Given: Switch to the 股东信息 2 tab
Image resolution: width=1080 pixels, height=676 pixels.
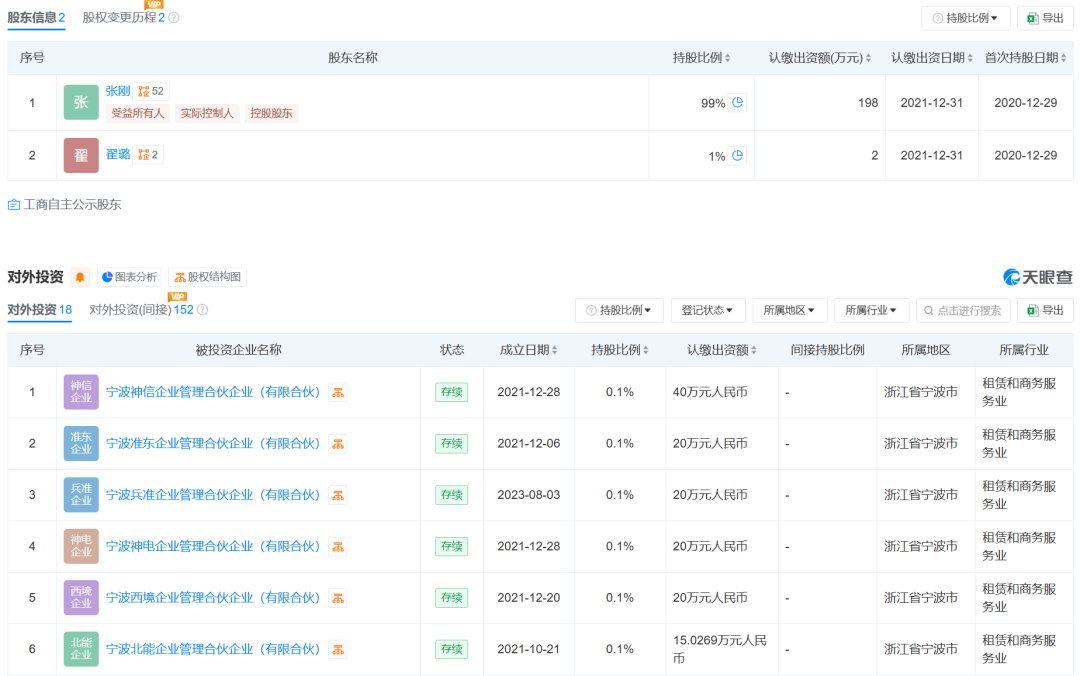Looking at the screenshot, I should click(x=37, y=18).
